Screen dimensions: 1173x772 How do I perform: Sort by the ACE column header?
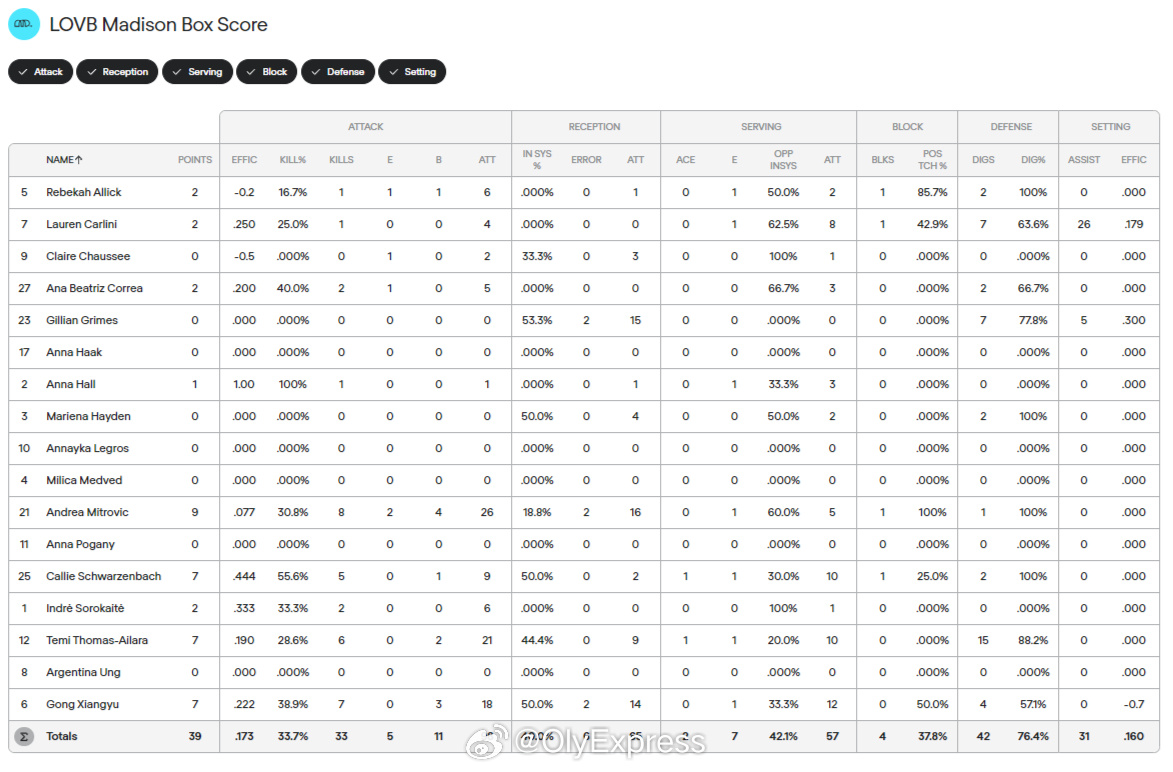(685, 159)
